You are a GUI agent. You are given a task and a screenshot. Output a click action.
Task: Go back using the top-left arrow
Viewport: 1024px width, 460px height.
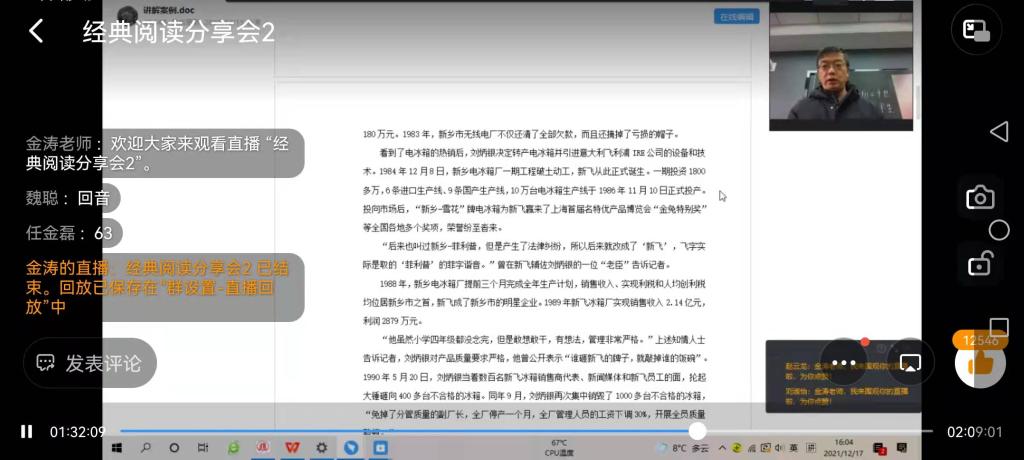tap(36, 32)
